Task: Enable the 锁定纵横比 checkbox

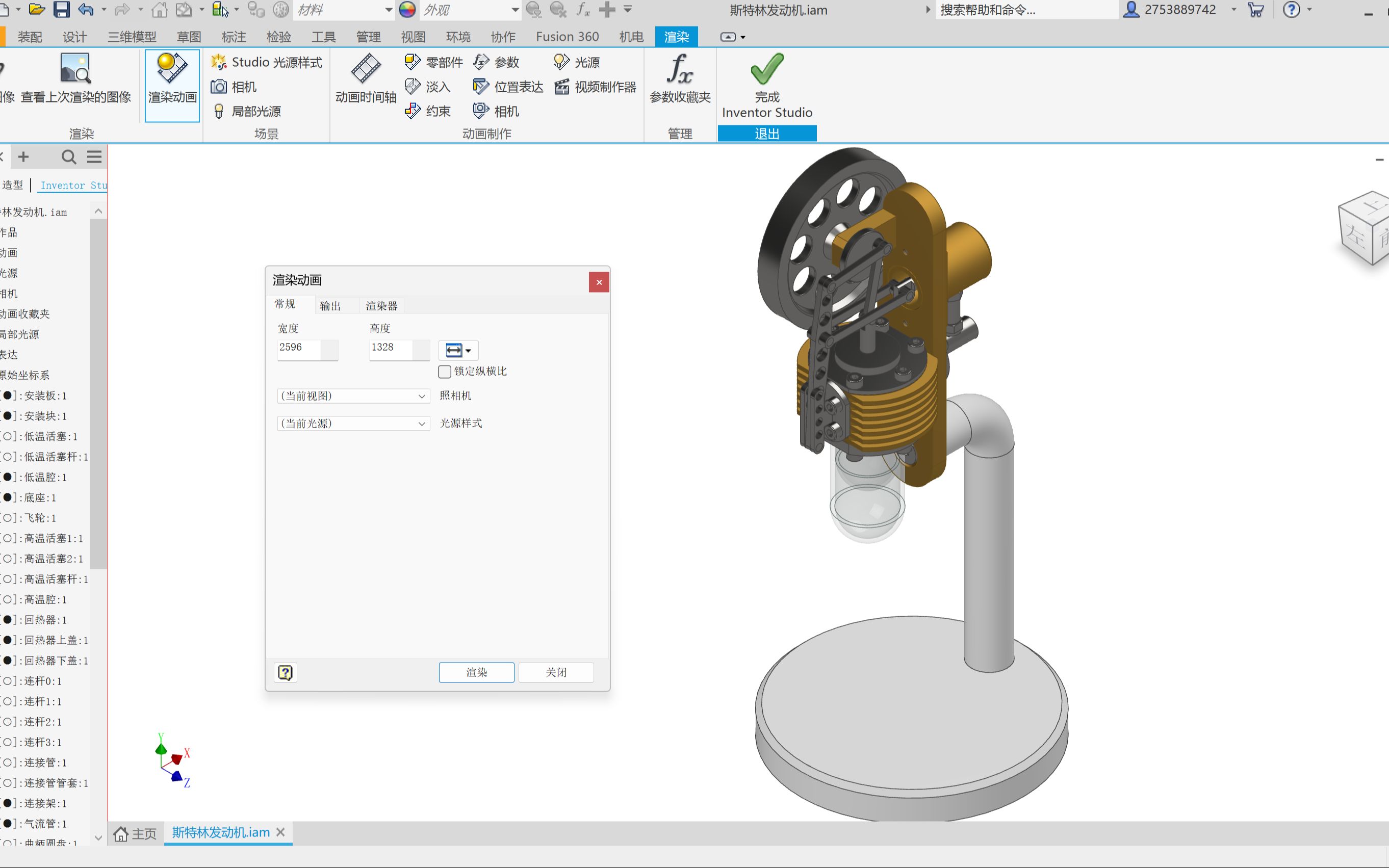Action: pyautogui.click(x=445, y=372)
